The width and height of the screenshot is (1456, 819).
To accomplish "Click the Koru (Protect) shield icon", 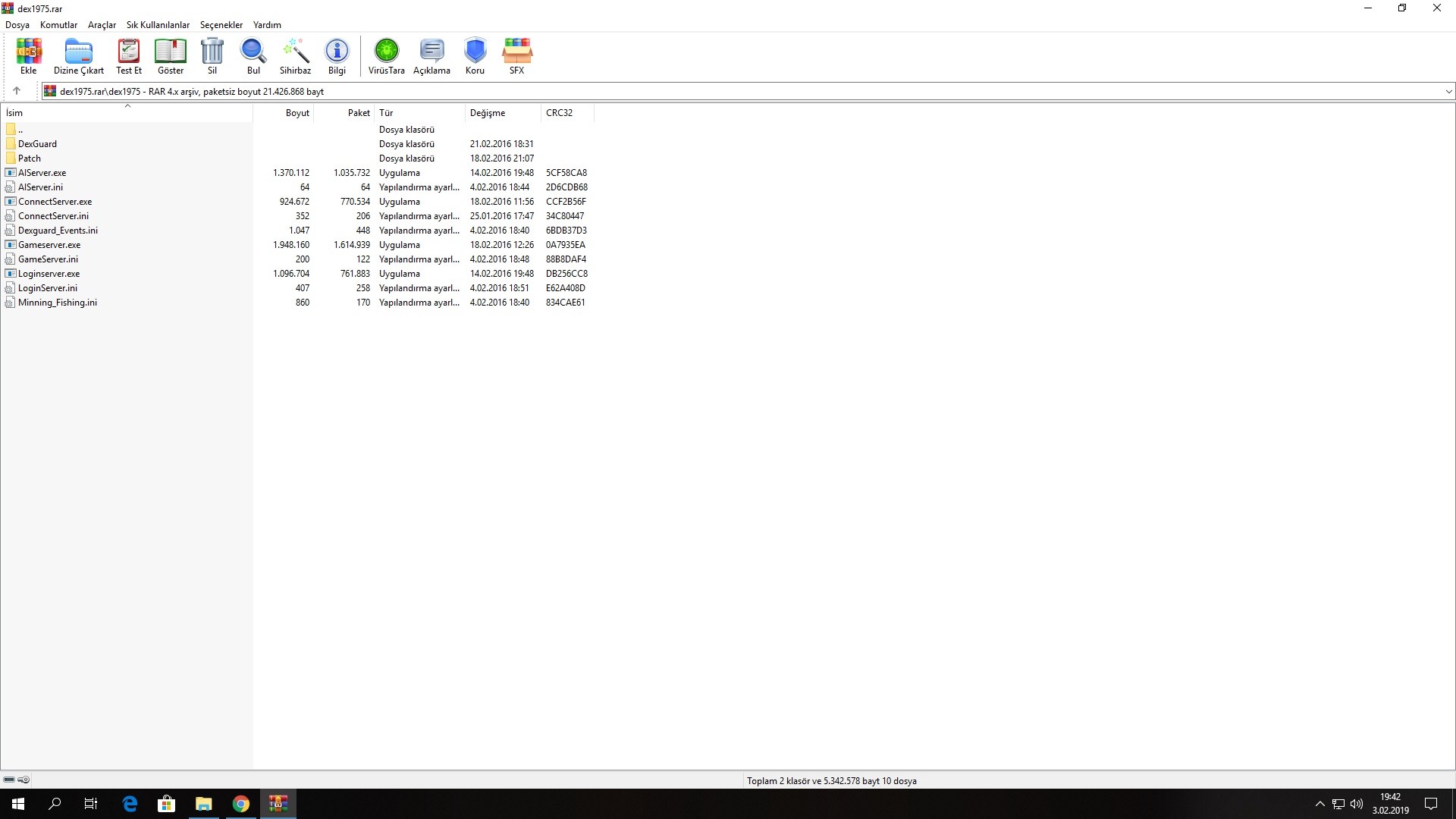I will point(475,56).
